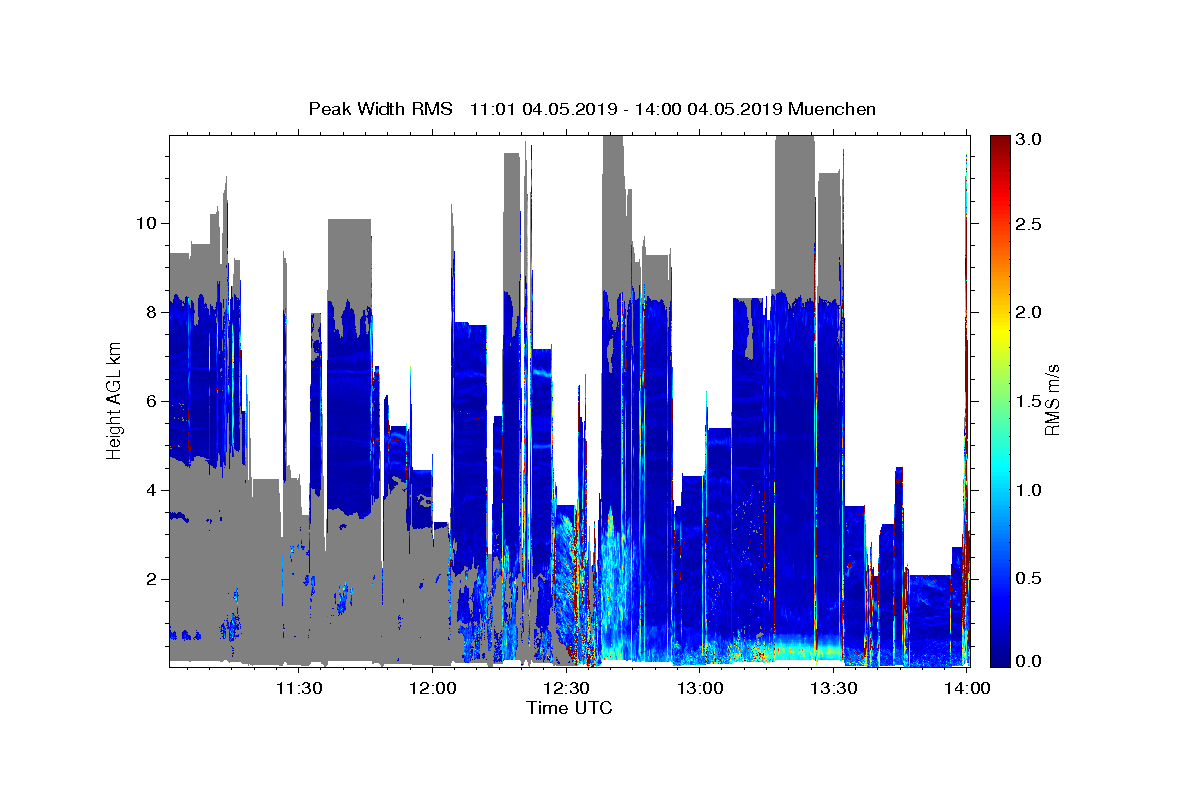The image size is (1200, 800).
Task: Click the height tick label 4
Action: pos(154,490)
